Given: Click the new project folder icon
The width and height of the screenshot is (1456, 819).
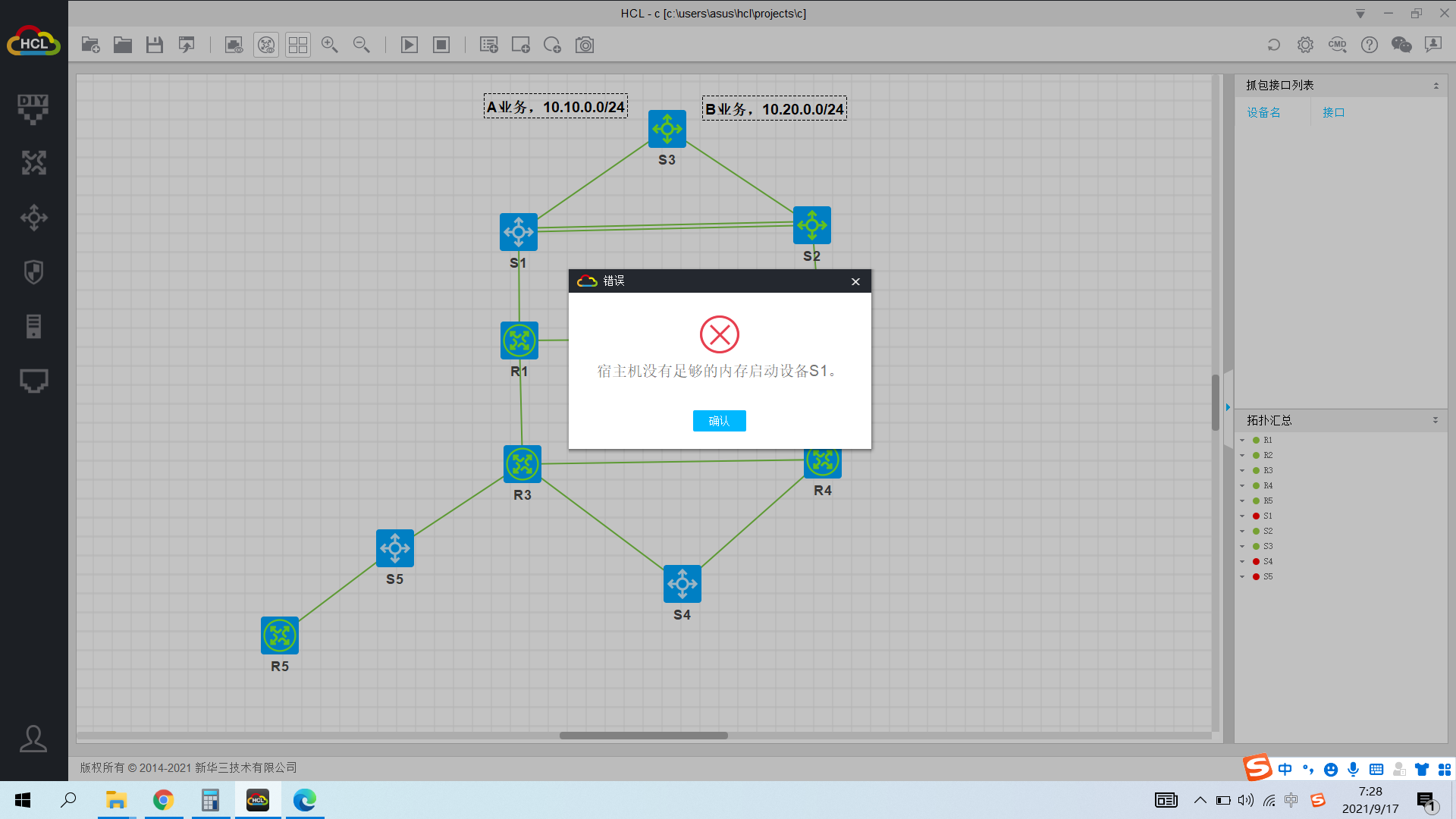Looking at the screenshot, I should (x=90, y=45).
